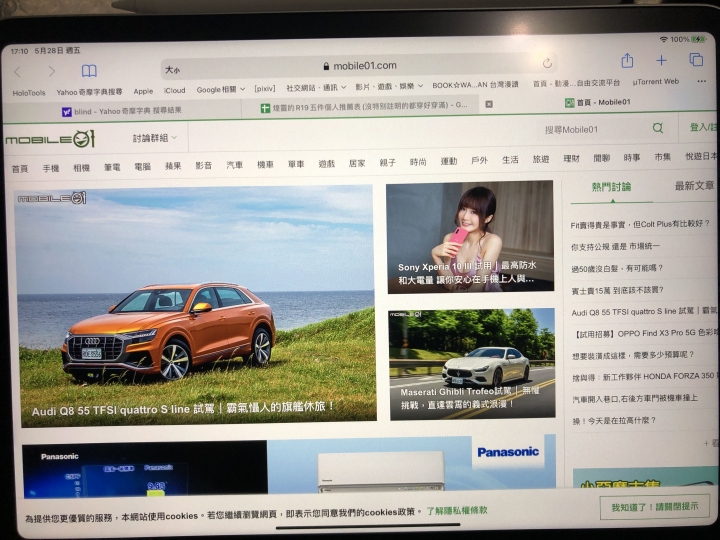Screen dimensions: 720x540
Task: Open discussion Fit賣得貴是事實
Action: click(640, 224)
